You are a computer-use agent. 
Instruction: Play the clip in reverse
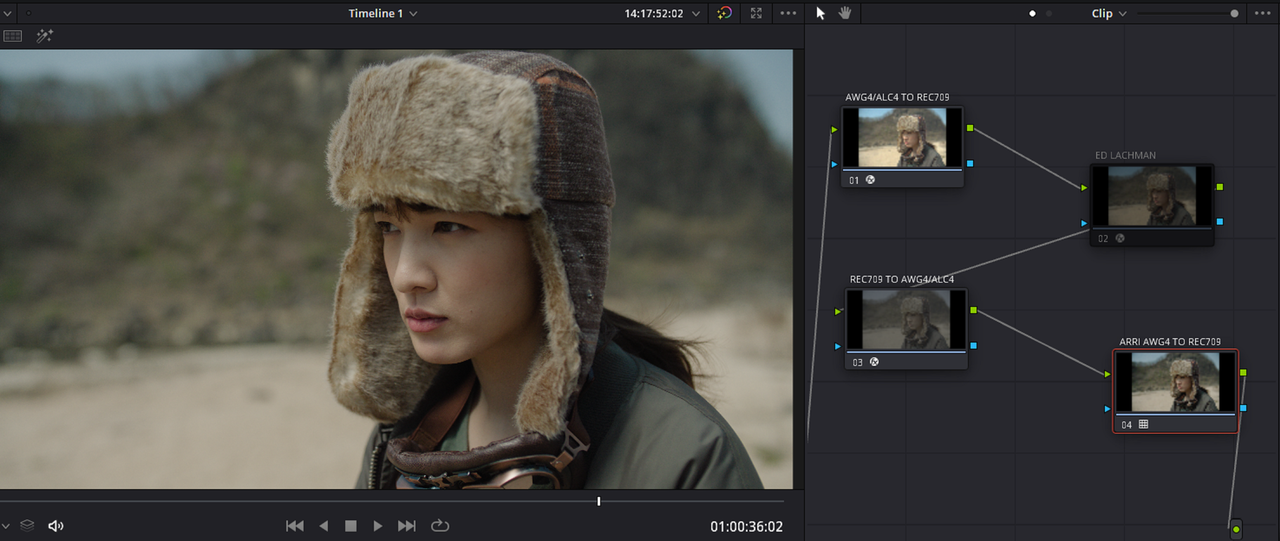[x=323, y=525]
